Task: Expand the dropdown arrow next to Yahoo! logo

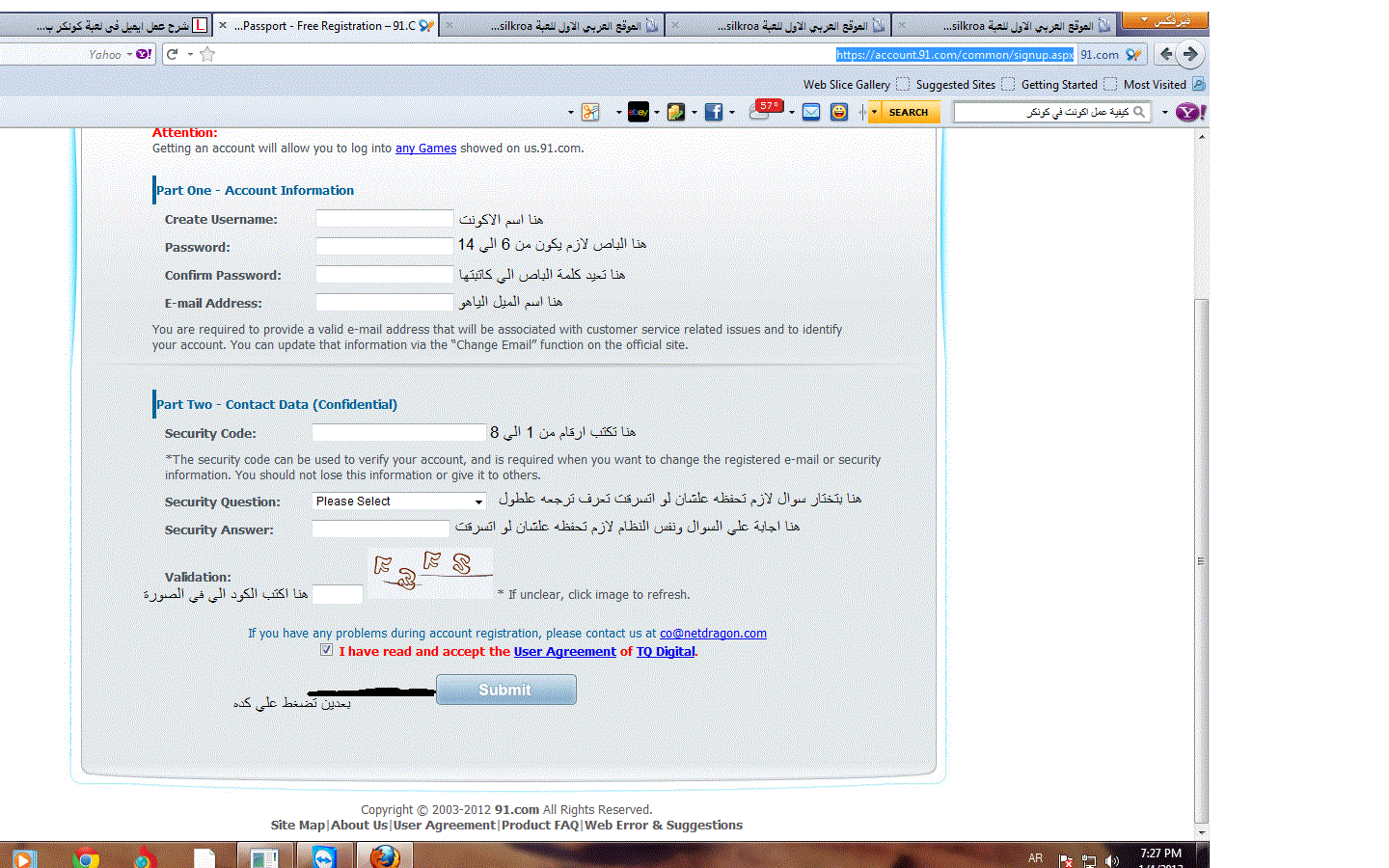Action: click(x=1165, y=113)
